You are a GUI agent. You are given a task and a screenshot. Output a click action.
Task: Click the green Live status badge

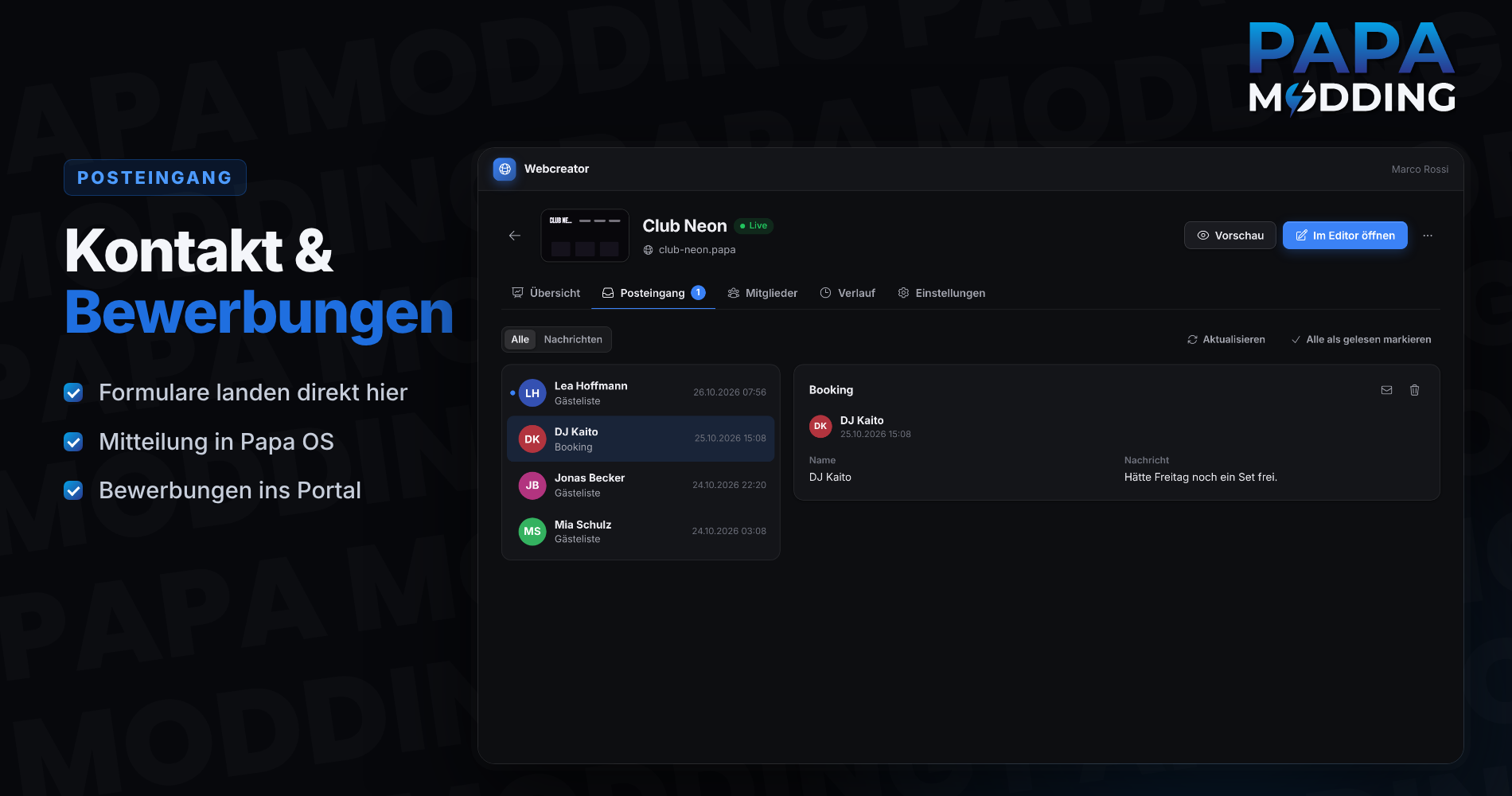pyautogui.click(x=754, y=226)
